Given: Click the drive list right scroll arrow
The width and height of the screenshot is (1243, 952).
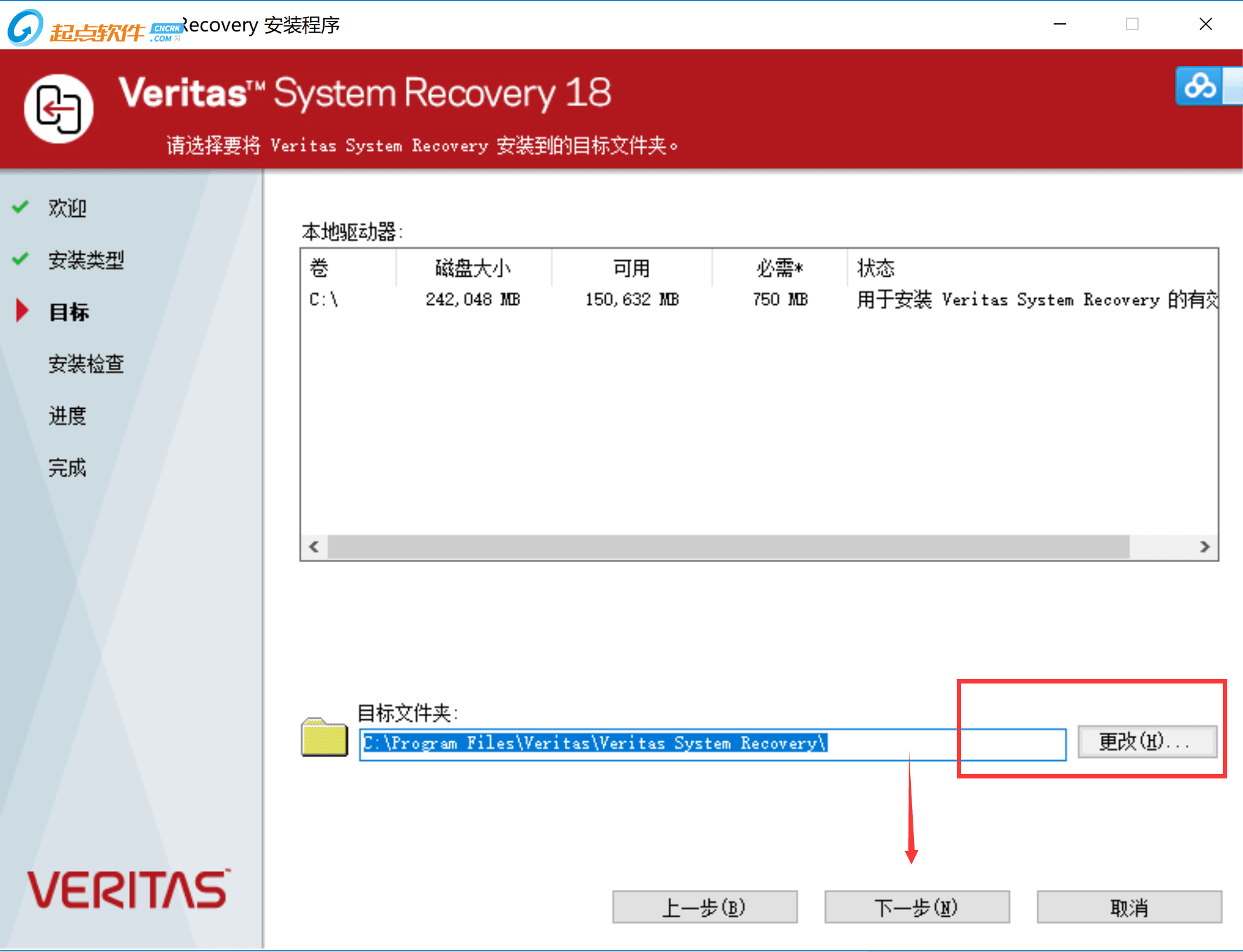Looking at the screenshot, I should tap(1205, 546).
